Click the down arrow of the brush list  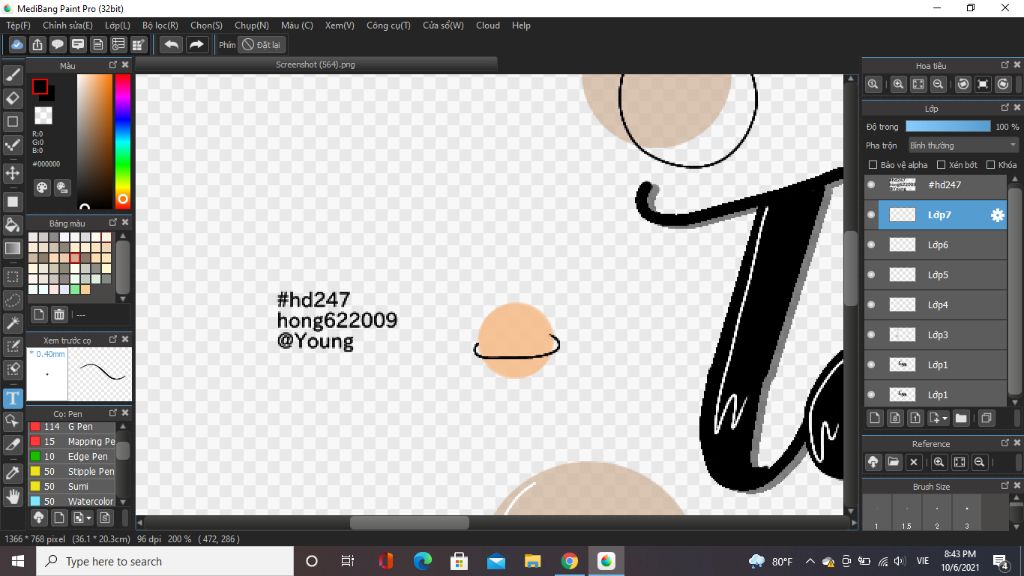point(123,502)
